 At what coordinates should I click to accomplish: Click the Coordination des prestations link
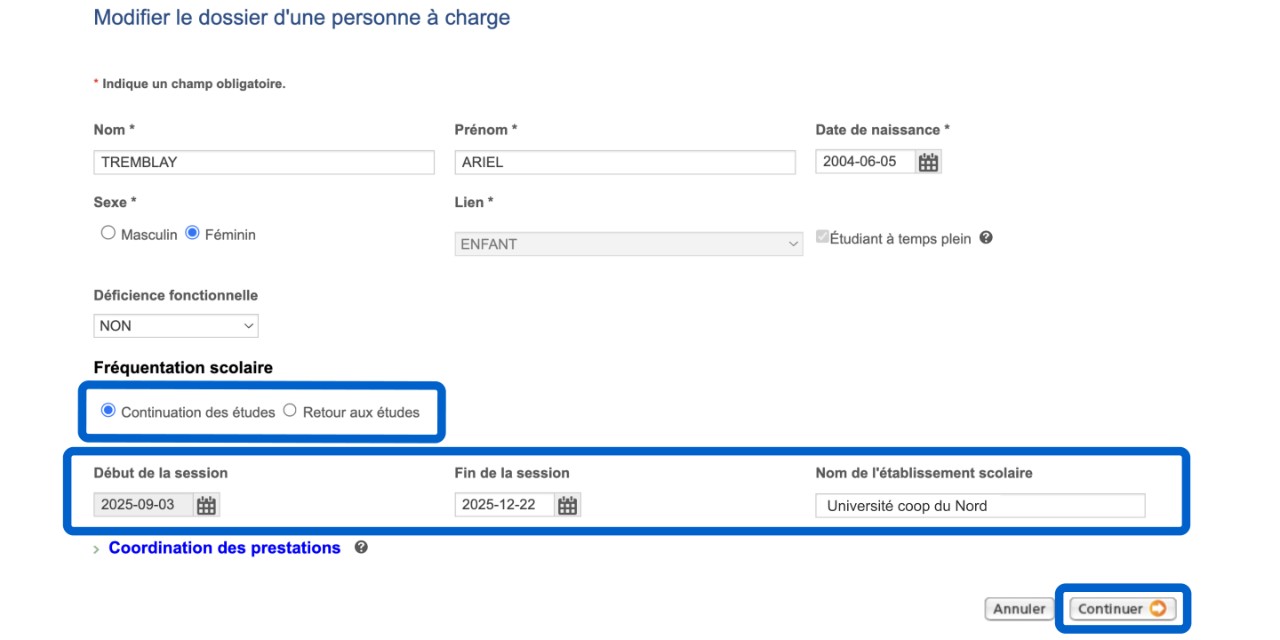224,548
